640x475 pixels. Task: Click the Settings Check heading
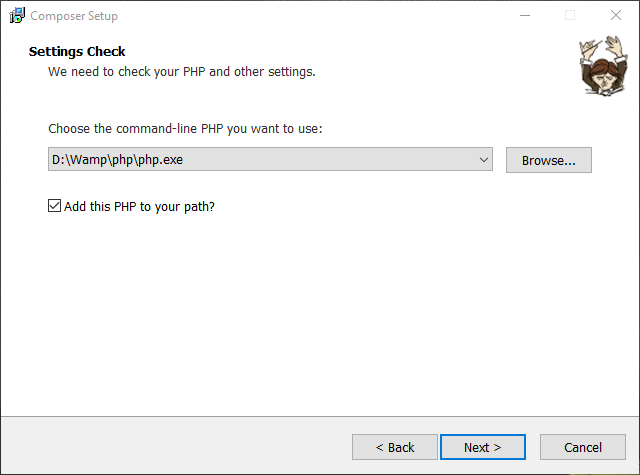coord(77,51)
